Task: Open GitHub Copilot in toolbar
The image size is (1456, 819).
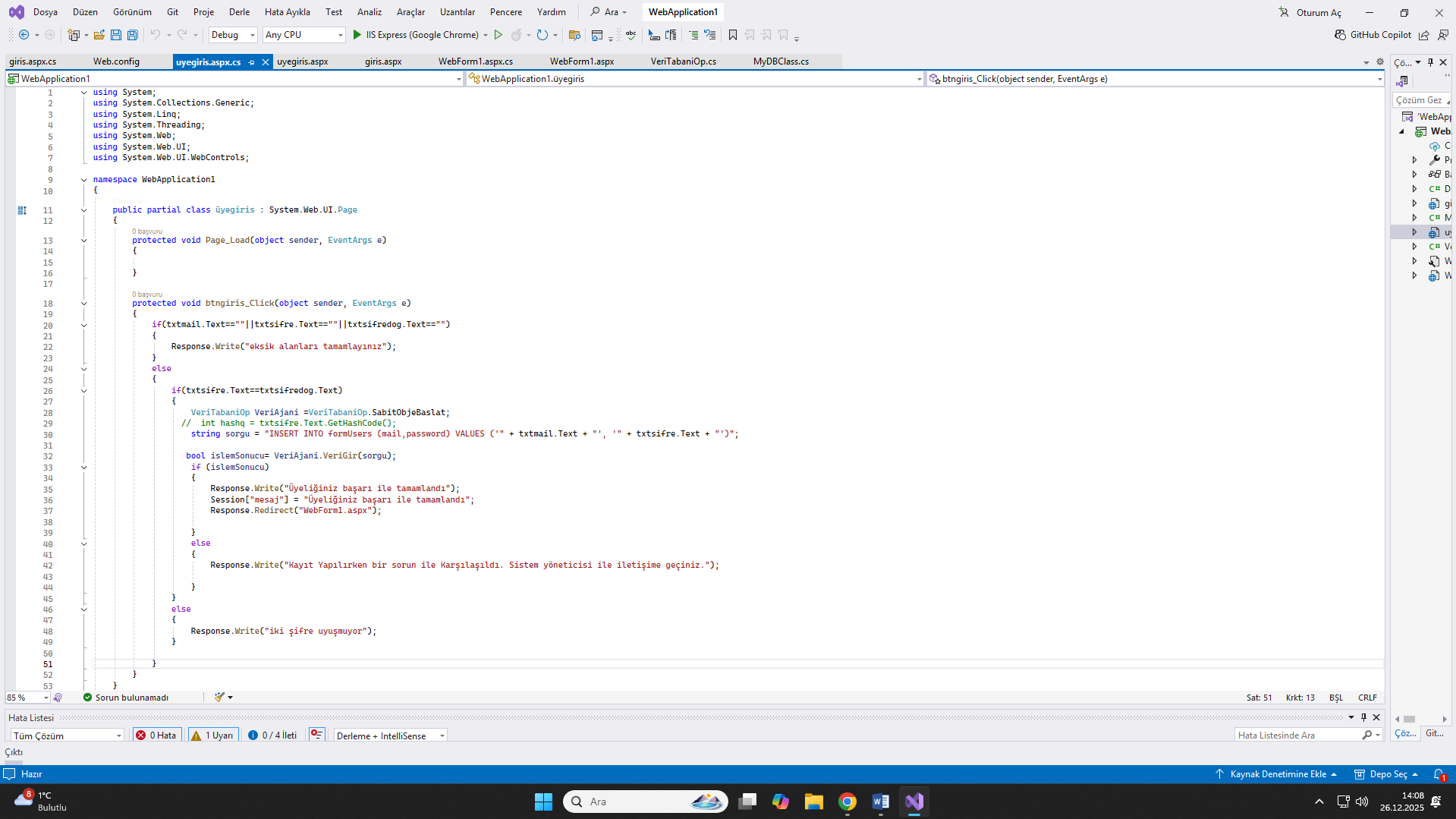Action: tap(1373, 35)
